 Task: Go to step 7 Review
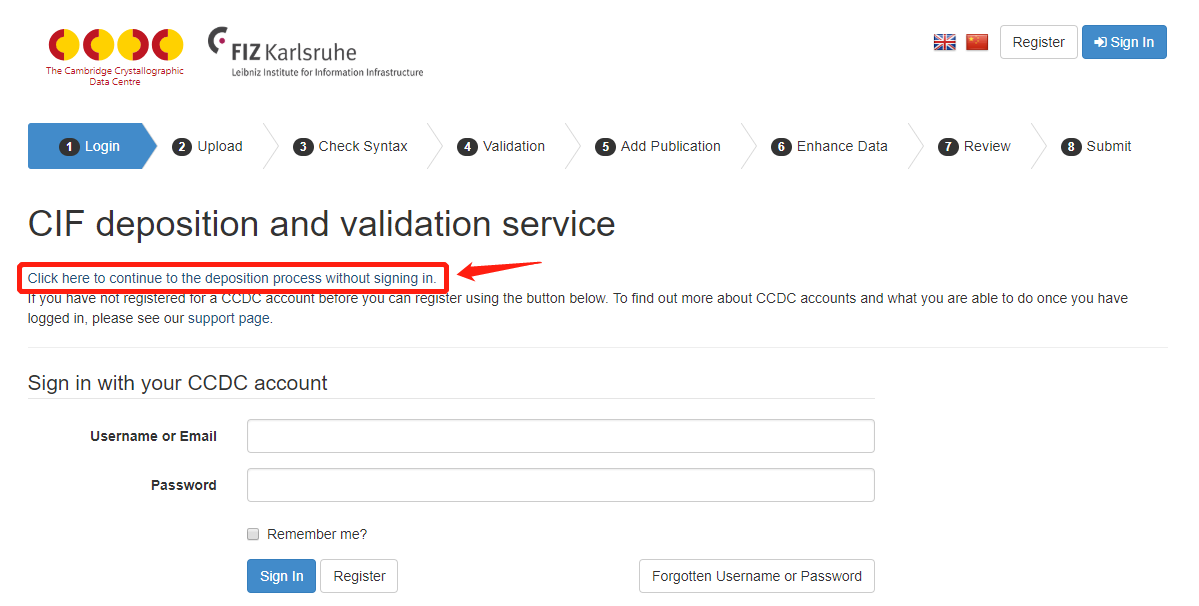point(974,146)
